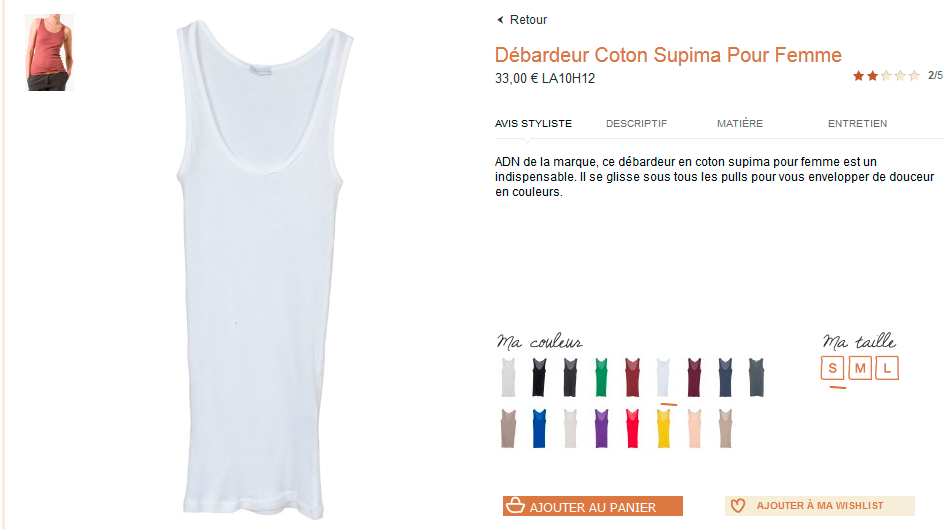
Task: Open the Descriptif tab
Action: pyautogui.click(x=636, y=124)
